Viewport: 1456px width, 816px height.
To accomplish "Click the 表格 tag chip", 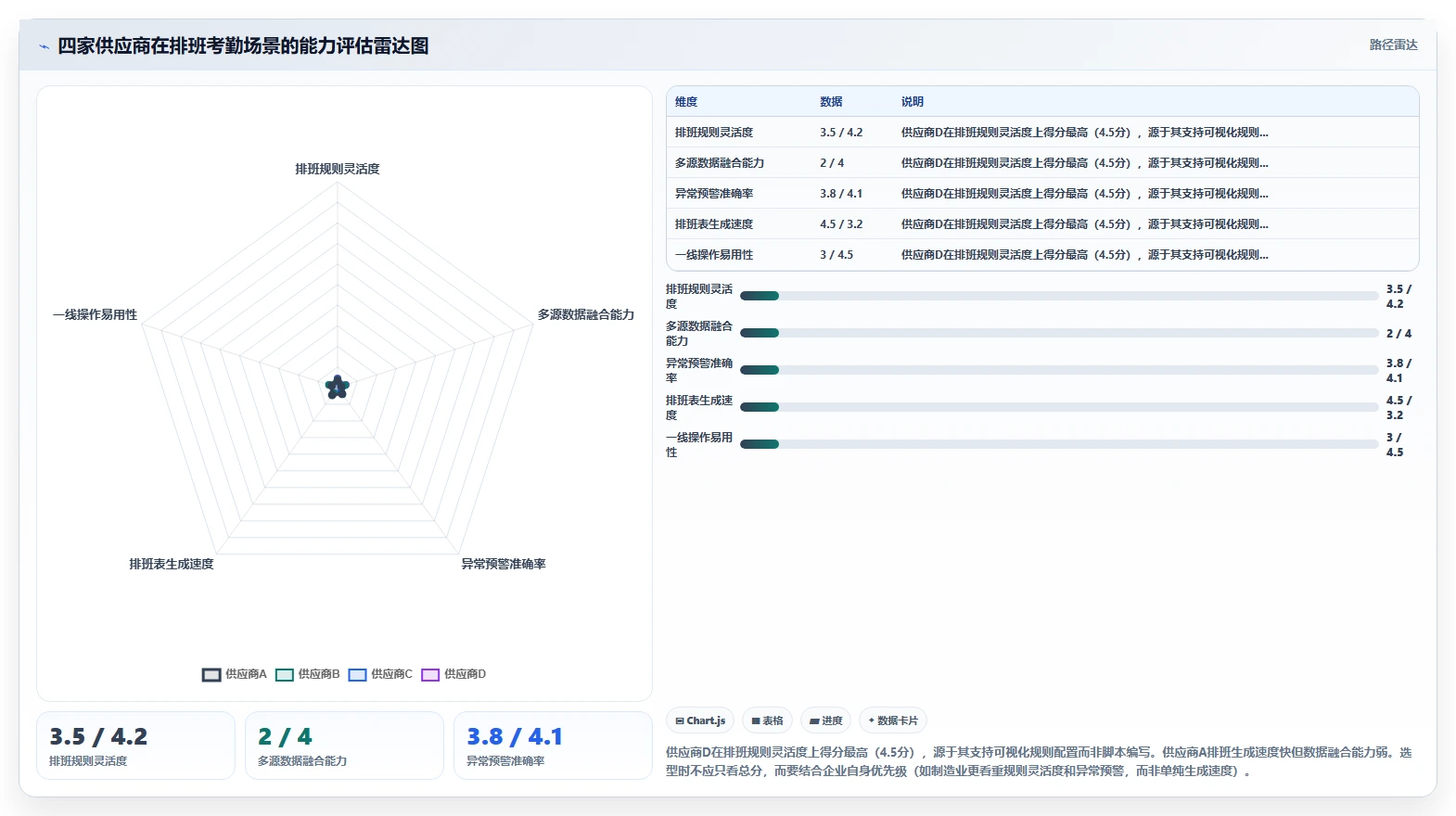I will [x=767, y=720].
